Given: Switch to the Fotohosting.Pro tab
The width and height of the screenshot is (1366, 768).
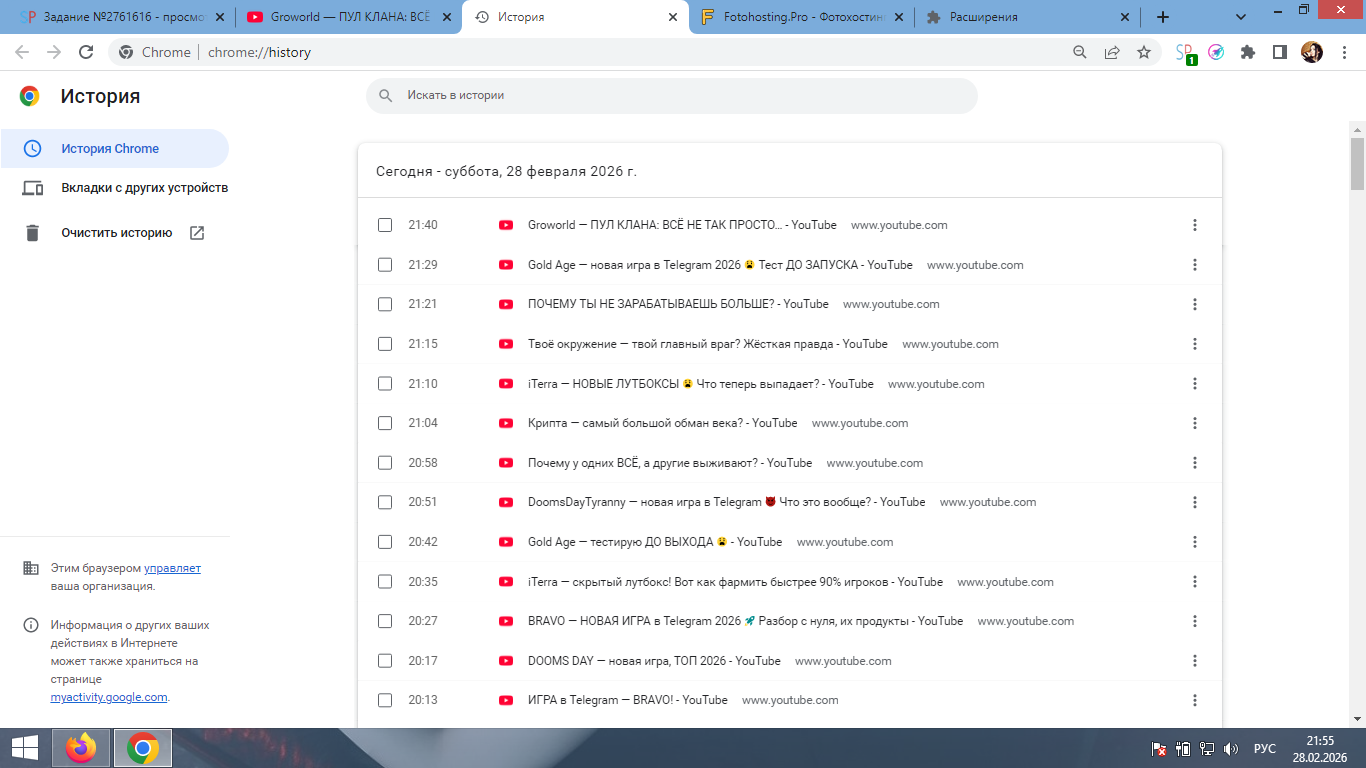Looking at the screenshot, I should (x=802, y=17).
